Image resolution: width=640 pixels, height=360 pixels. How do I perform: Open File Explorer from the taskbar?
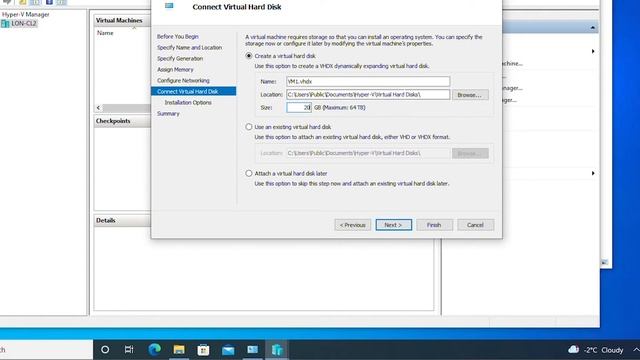click(x=179, y=349)
